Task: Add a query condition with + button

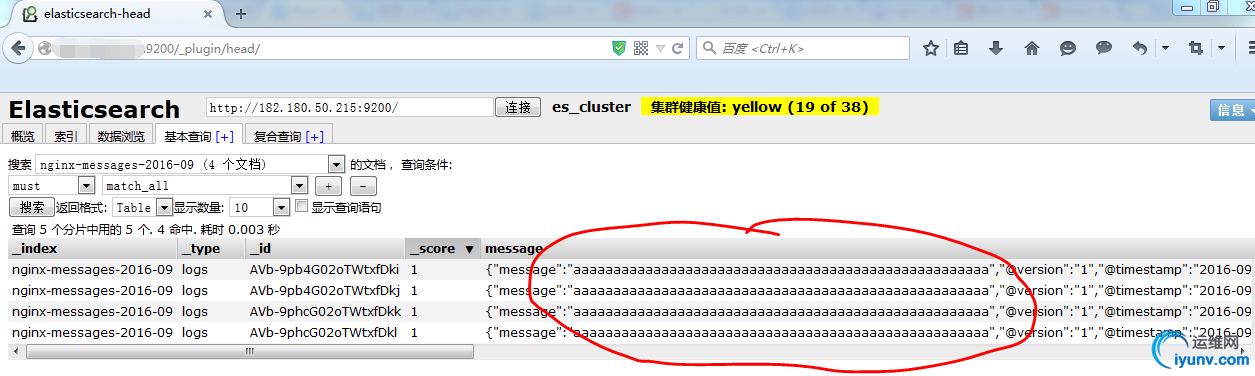Action: click(x=328, y=186)
